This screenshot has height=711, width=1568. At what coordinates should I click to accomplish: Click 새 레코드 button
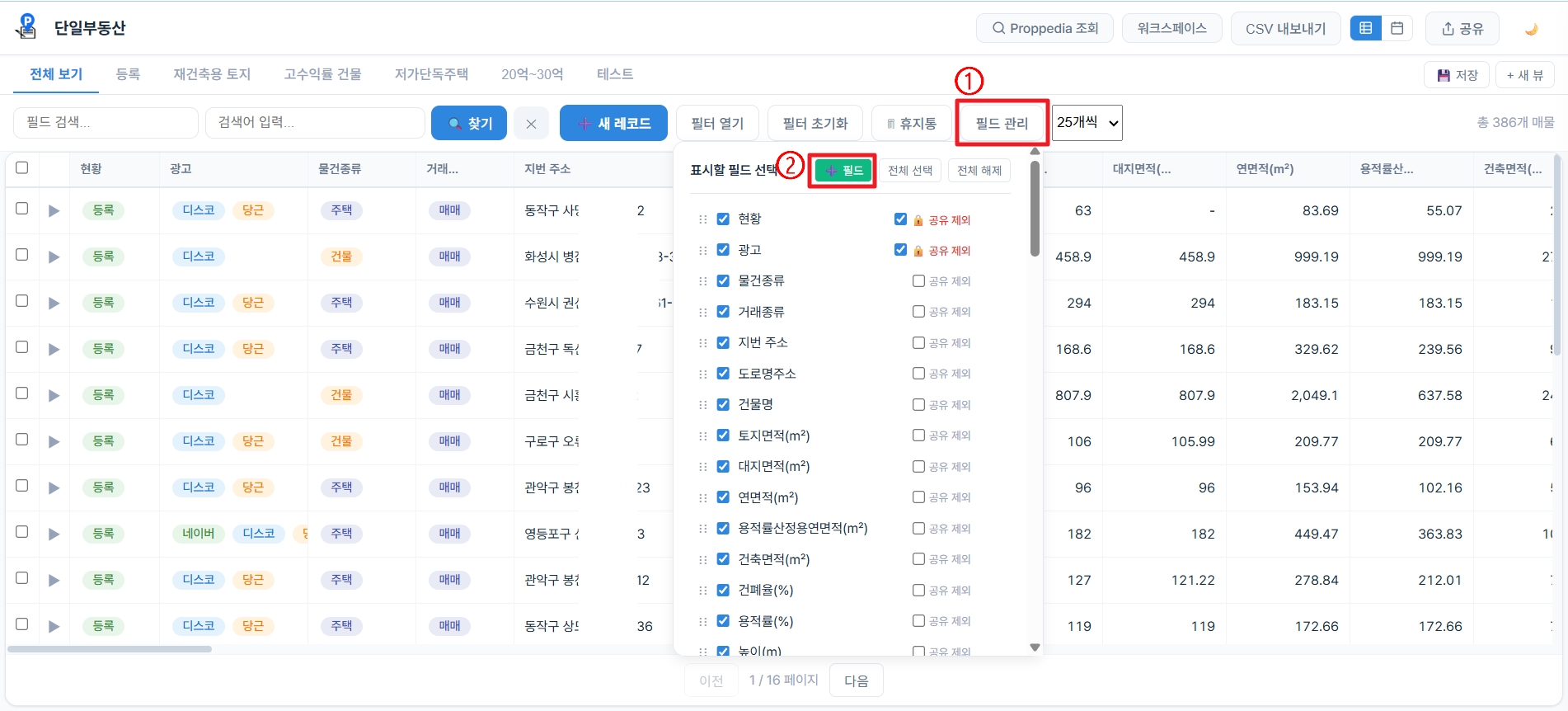[614, 124]
